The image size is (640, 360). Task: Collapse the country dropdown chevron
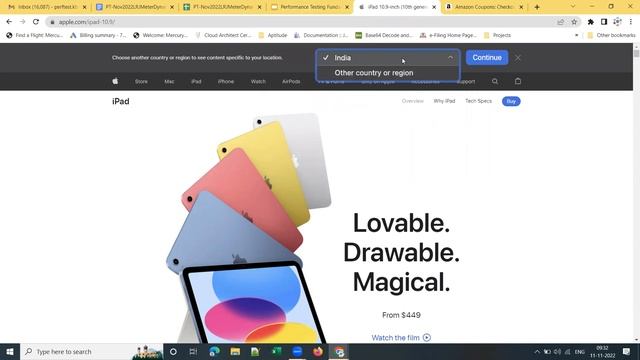(450, 58)
